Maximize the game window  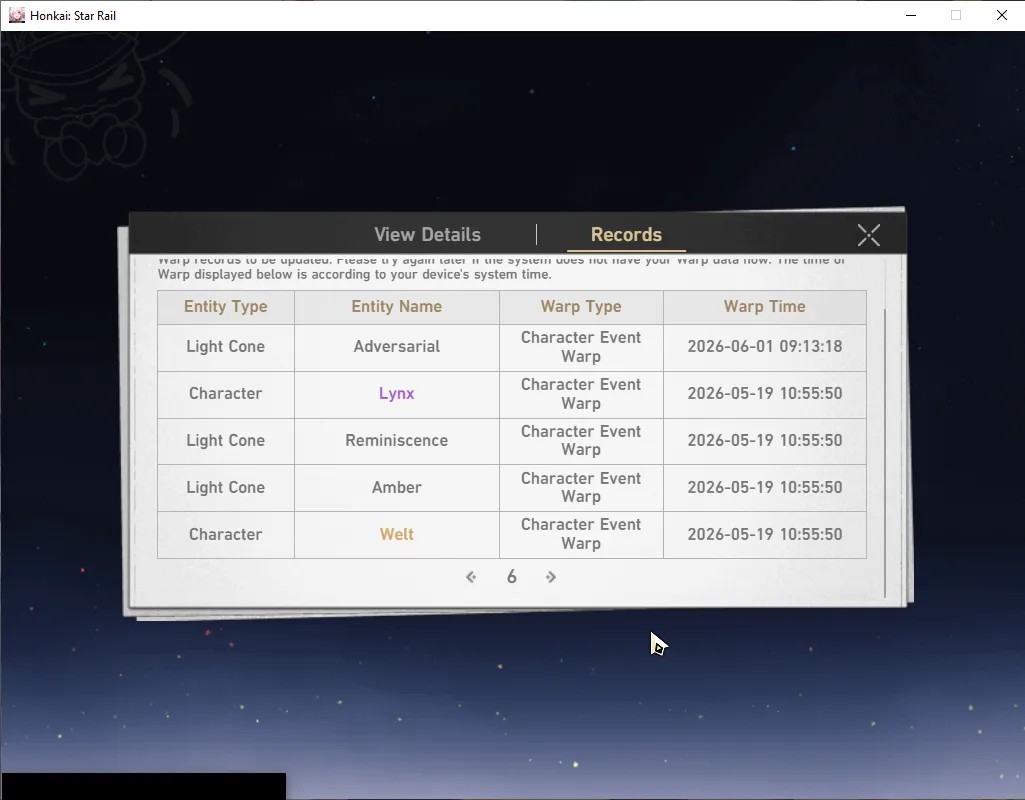coord(956,15)
